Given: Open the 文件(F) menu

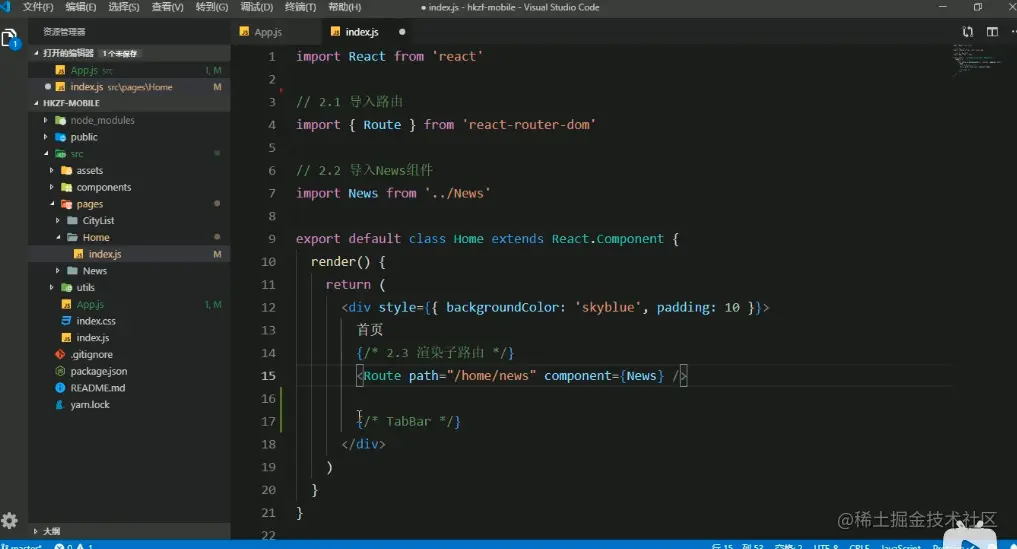Looking at the screenshot, I should point(38,7).
